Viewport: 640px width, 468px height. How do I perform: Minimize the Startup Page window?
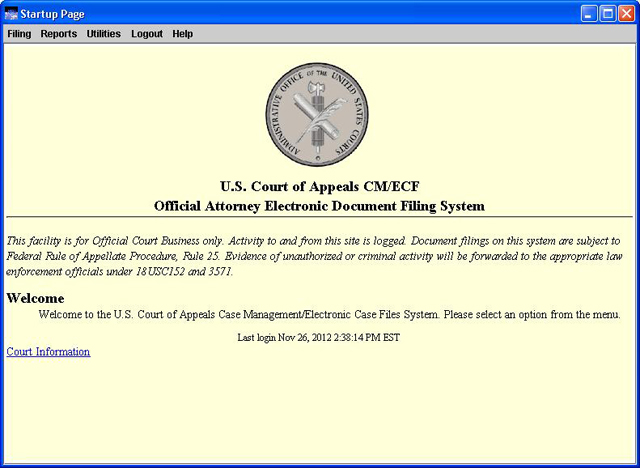point(589,14)
